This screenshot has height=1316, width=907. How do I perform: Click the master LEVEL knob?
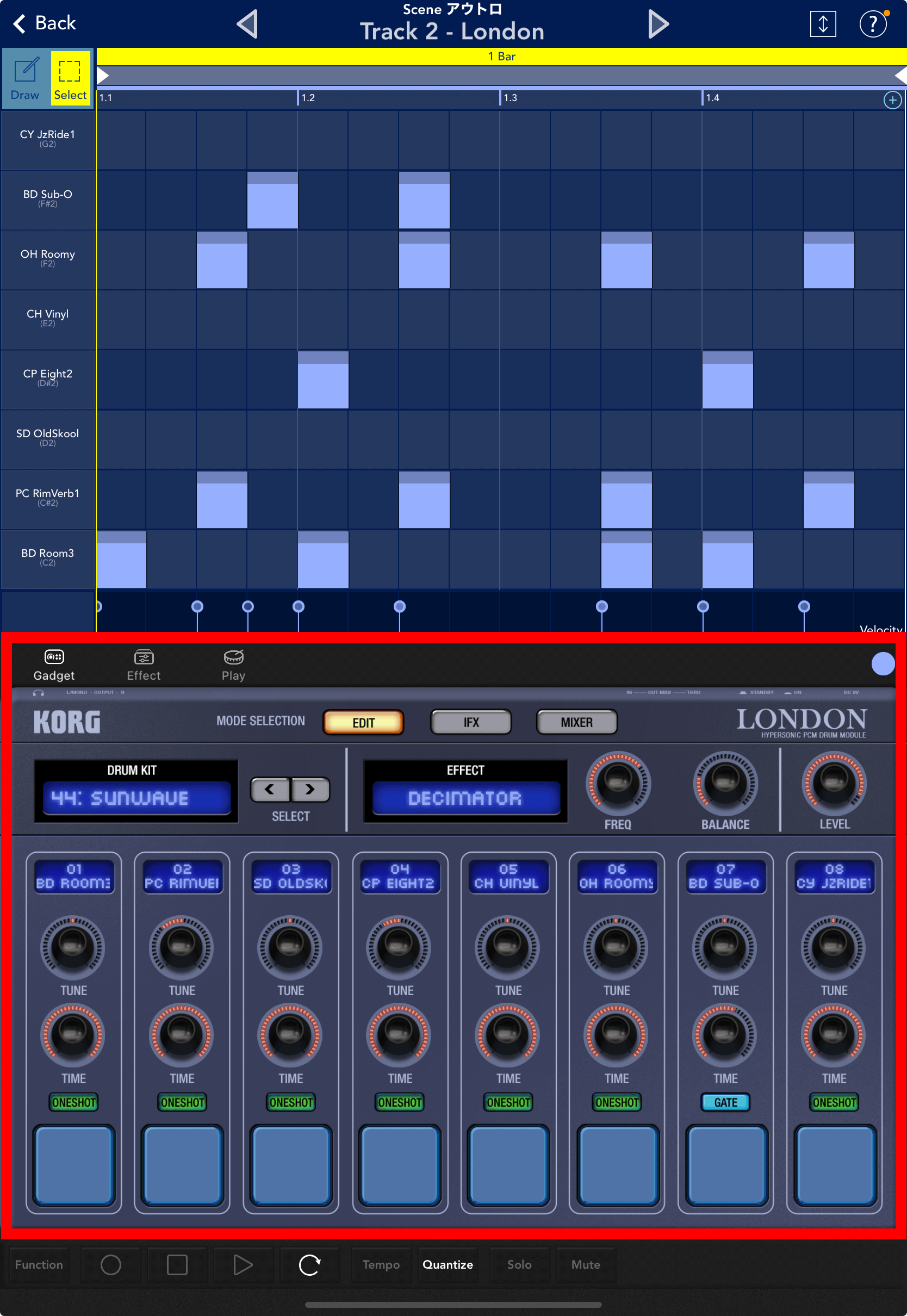834,783
